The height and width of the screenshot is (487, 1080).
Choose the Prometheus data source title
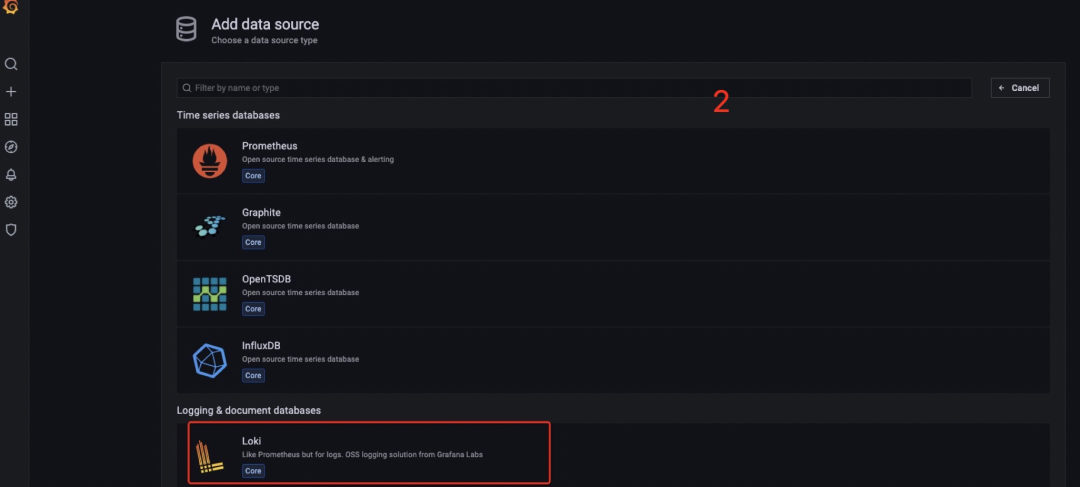pos(269,146)
